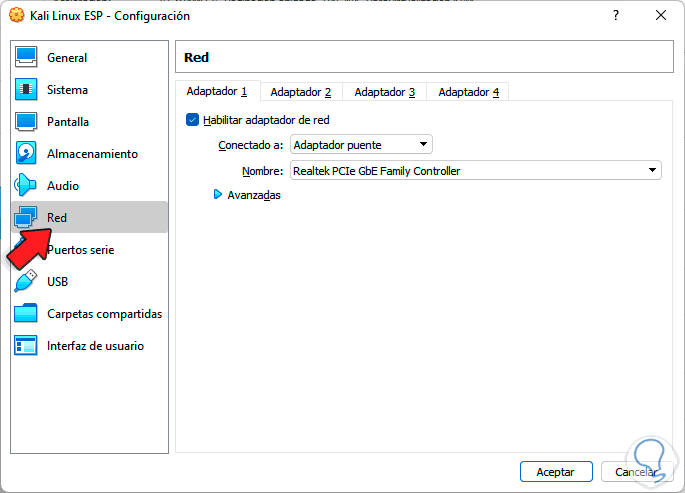Open the Nombre adapter dropdown
This screenshot has height=493, width=685.
[x=475, y=171]
